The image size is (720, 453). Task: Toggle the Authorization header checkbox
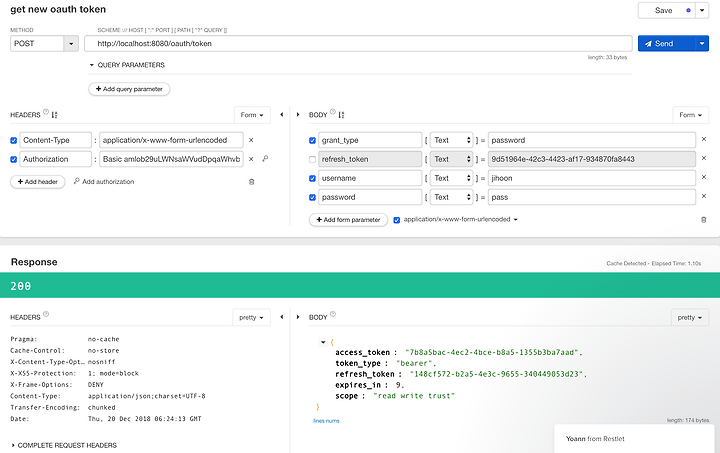[x=13, y=159]
